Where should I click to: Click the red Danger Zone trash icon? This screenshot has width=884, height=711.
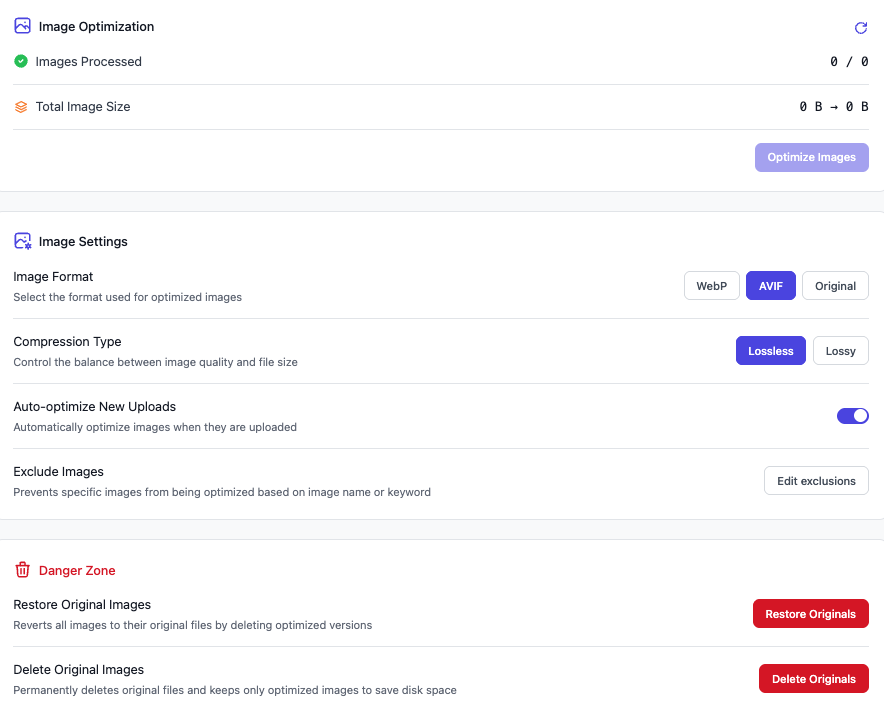[x=22, y=570]
